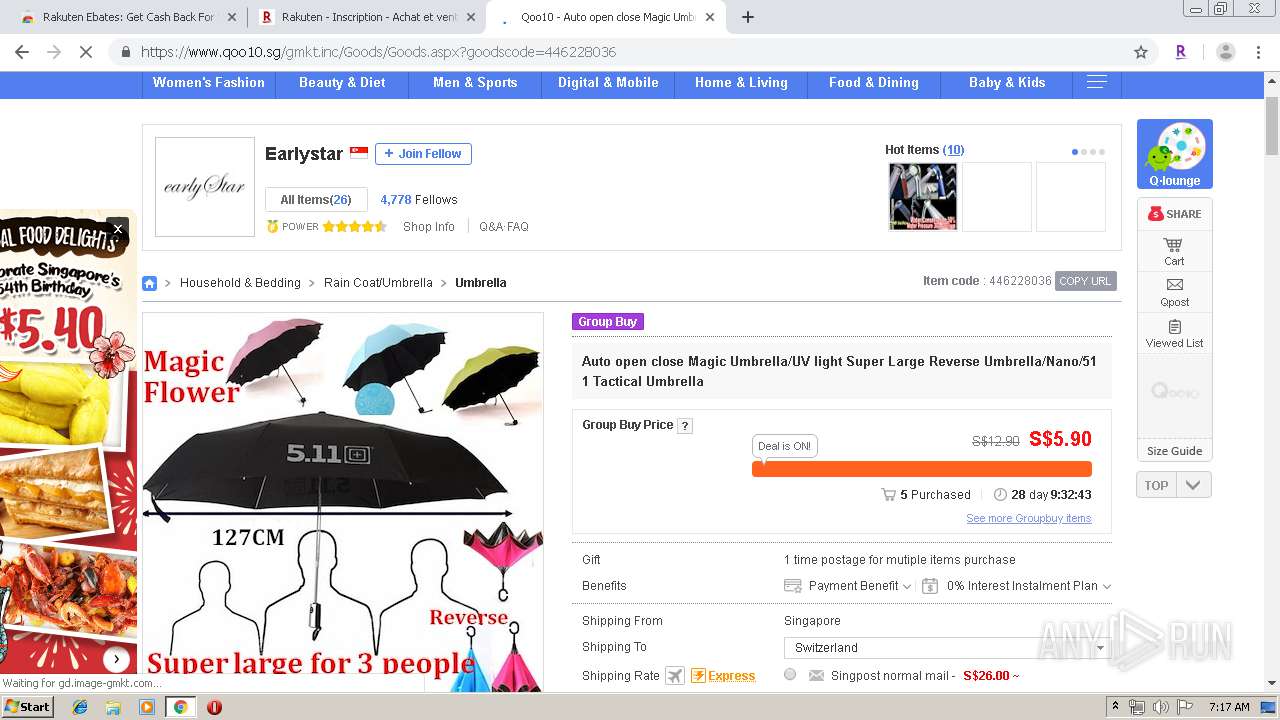The width and height of the screenshot is (1280, 720).
Task: Open the first Hot Items thumbnail
Action: (923, 197)
